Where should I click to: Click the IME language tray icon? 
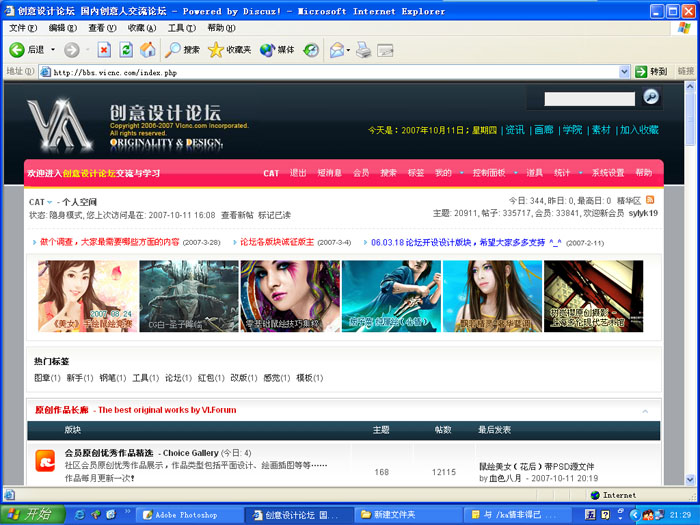pos(590,514)
